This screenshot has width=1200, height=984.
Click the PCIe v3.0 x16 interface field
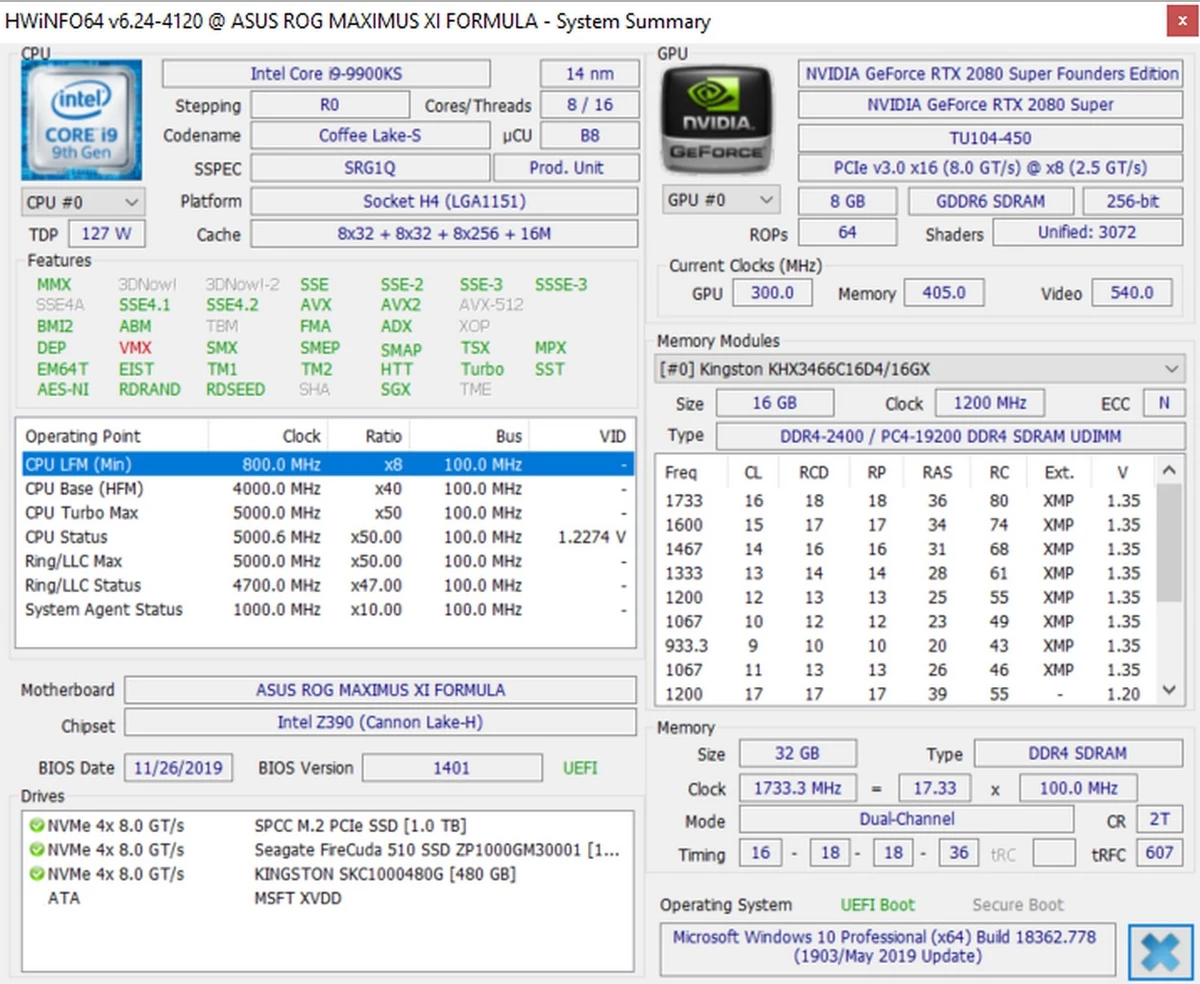click(x=991, y=168)
